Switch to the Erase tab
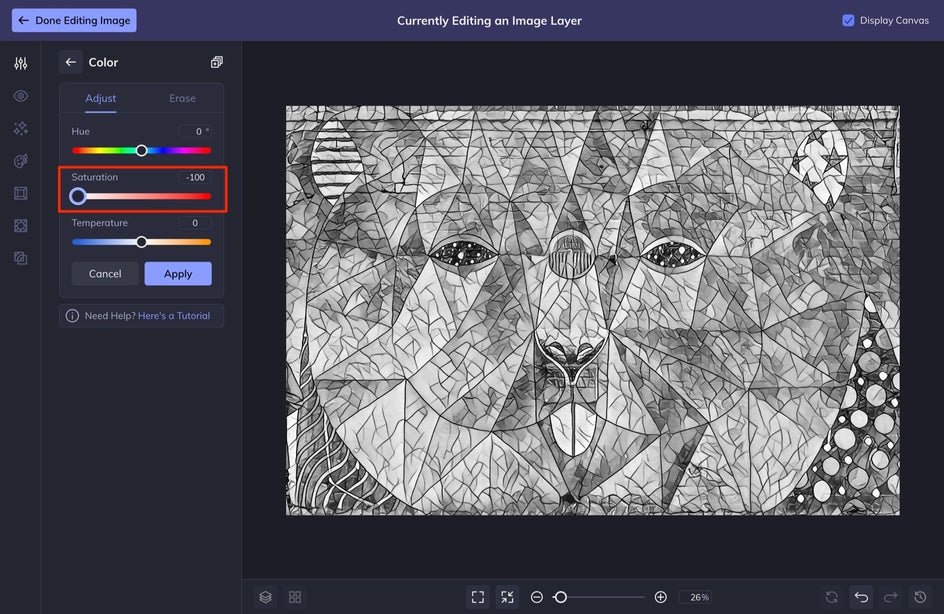 [x=182, y=98]
